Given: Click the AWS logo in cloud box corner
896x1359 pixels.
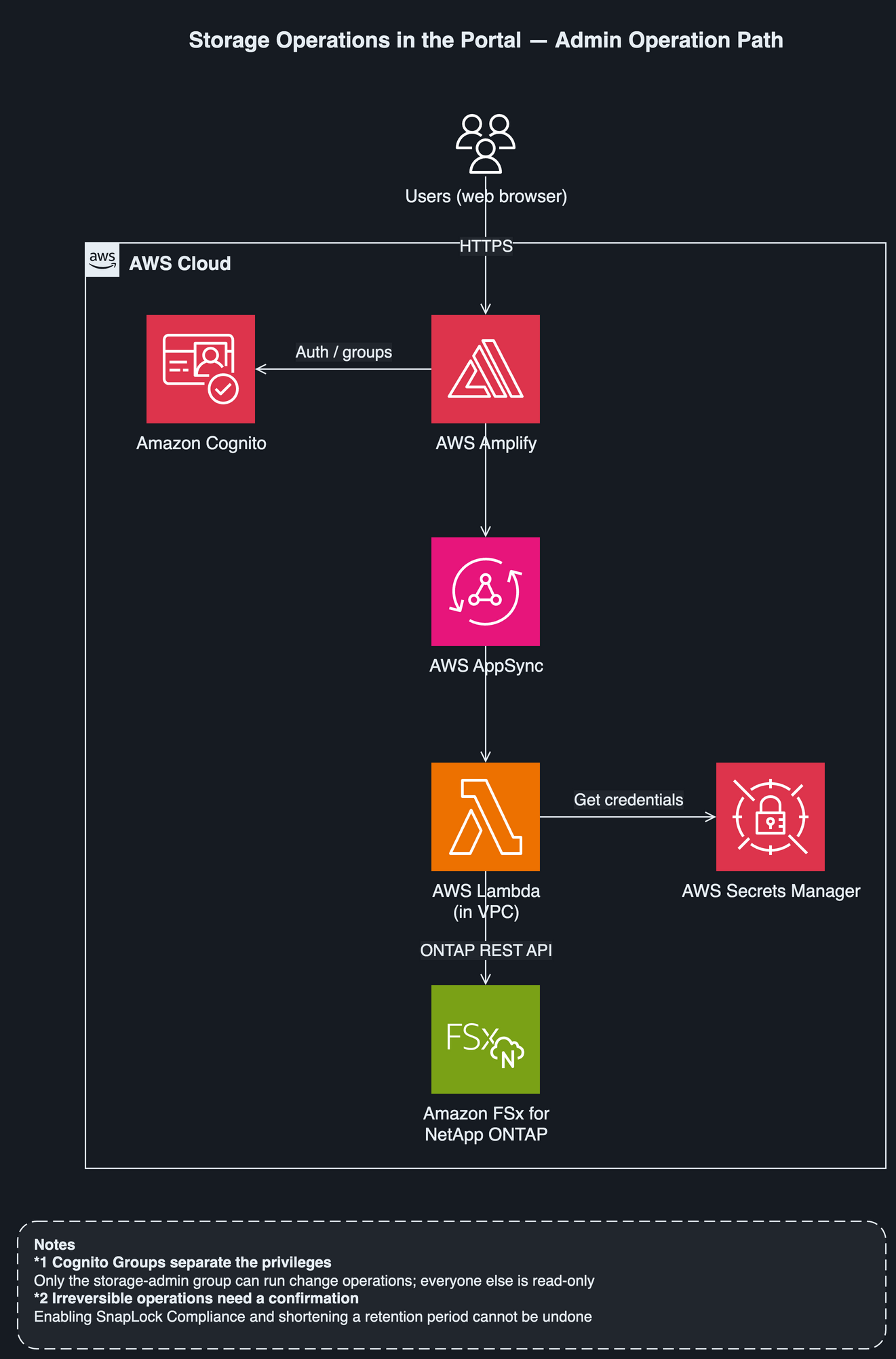Looking at the screenshot, I should tap(102, 260).
